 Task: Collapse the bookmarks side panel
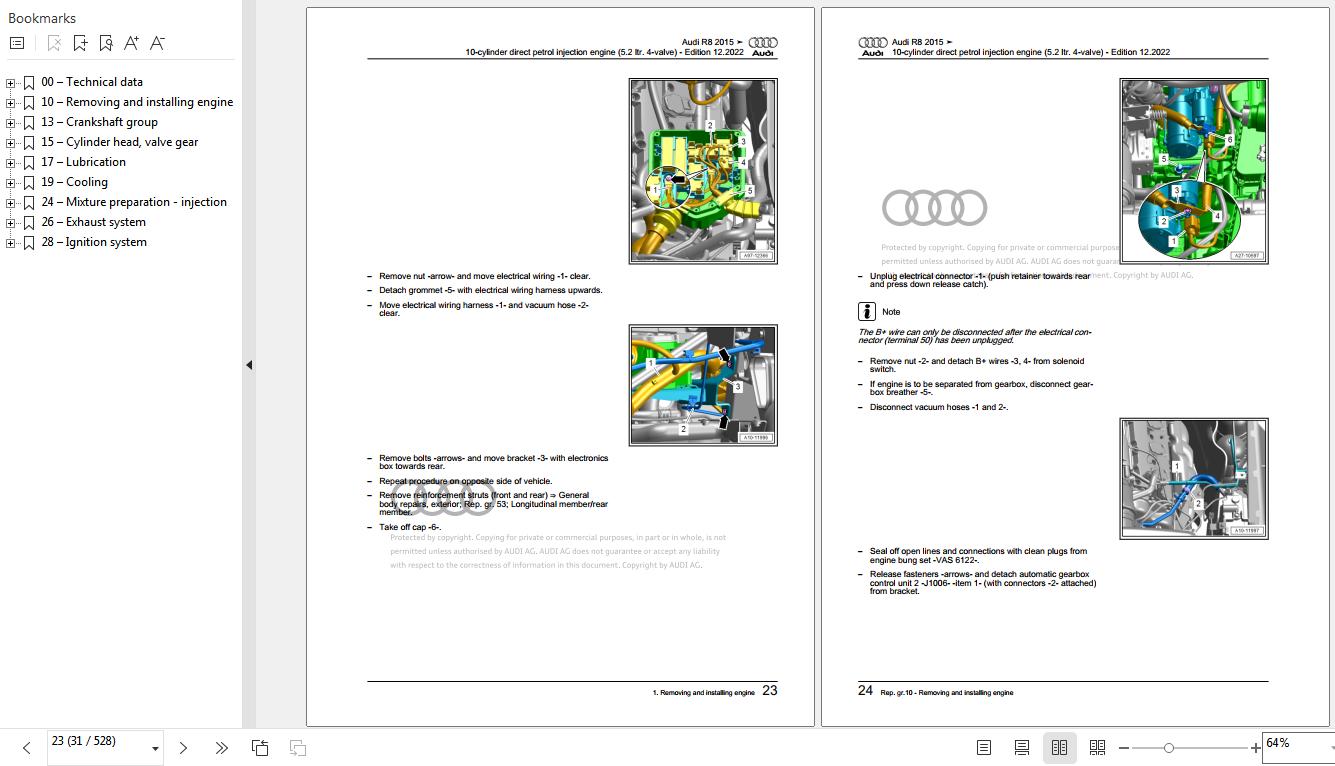[248, 365]
